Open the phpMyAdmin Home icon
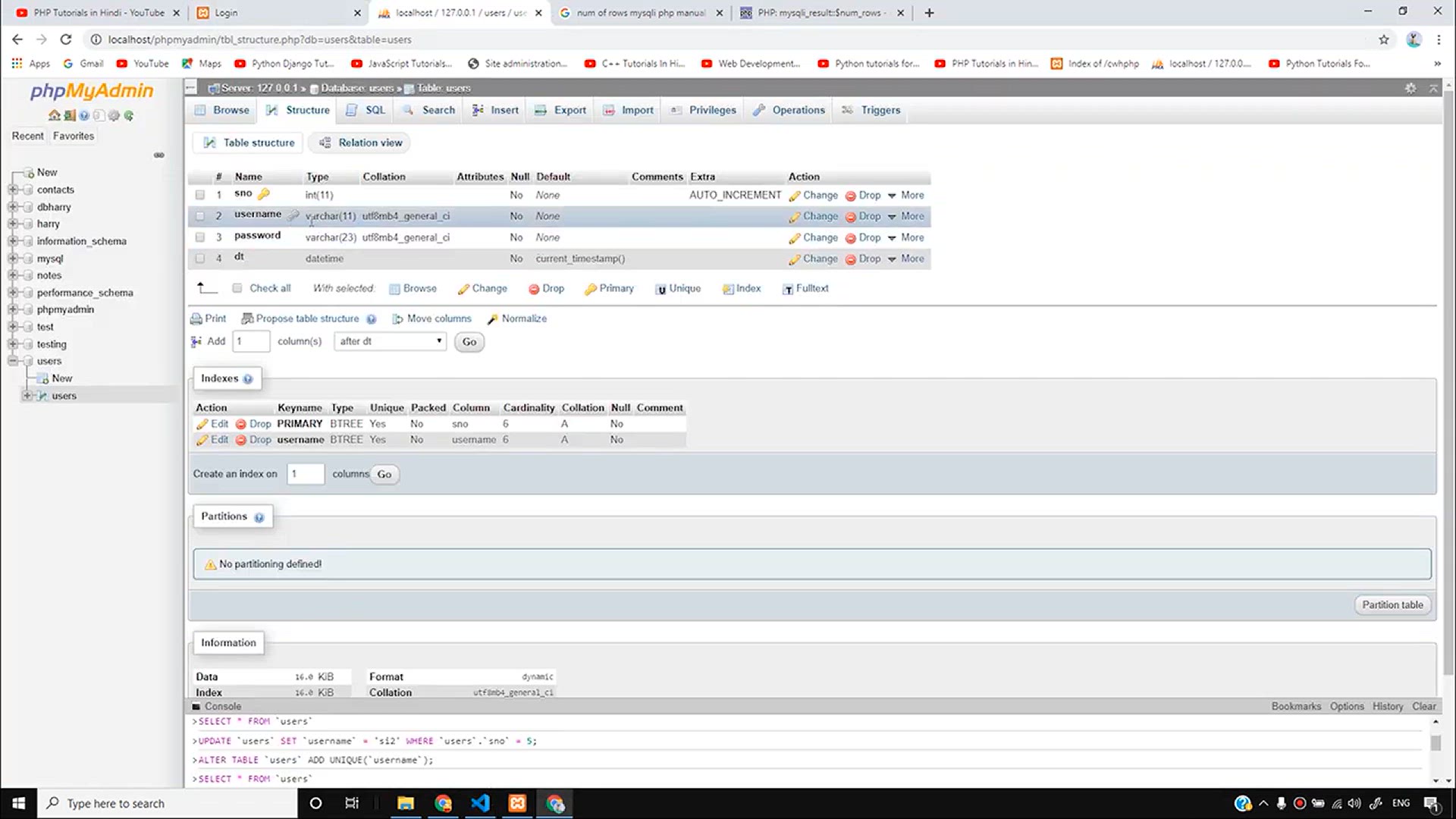The width and height of the screenshot is (1456, 819). (54, 115)
